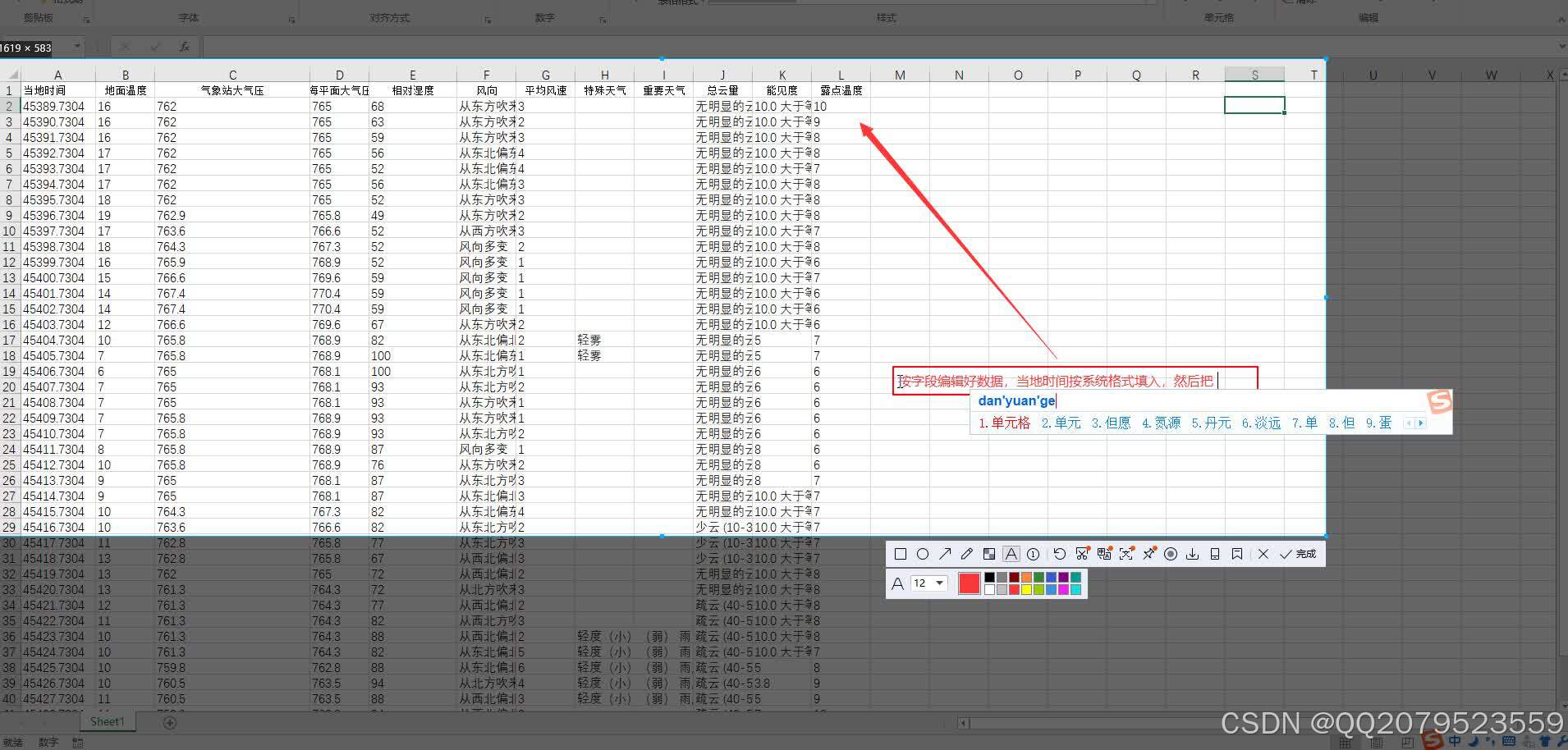Select the Sheet1 tab

[108, 721]
